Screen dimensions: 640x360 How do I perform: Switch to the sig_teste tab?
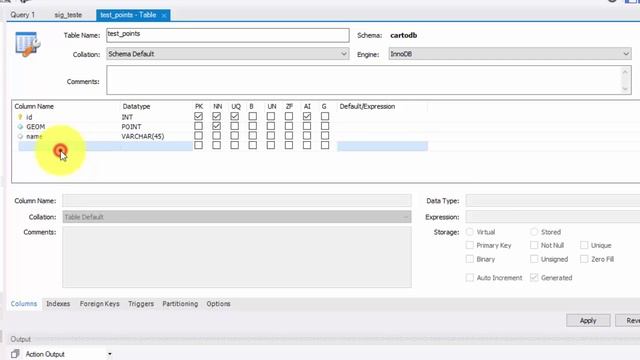(68, 15)
